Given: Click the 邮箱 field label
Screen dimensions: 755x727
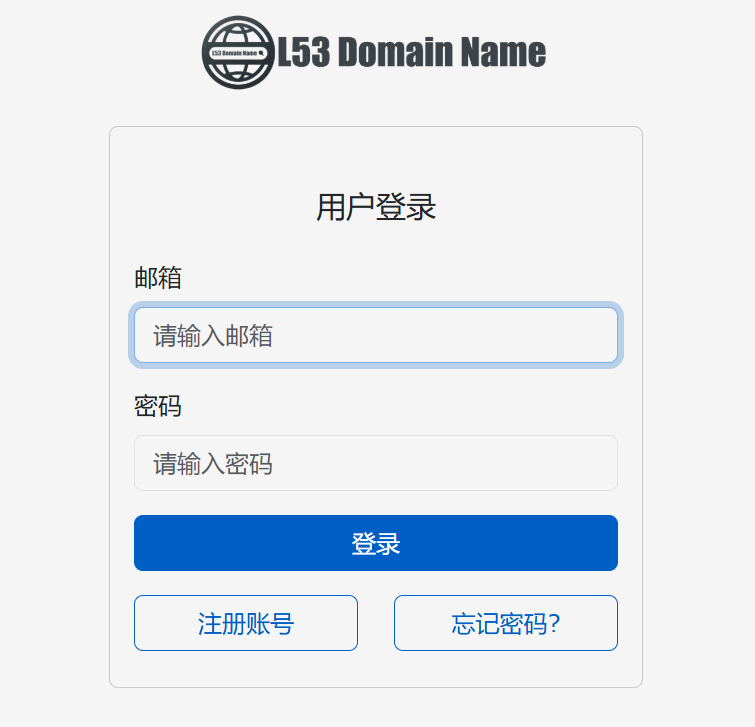Looking at the screenshot, I should point(158,278).
